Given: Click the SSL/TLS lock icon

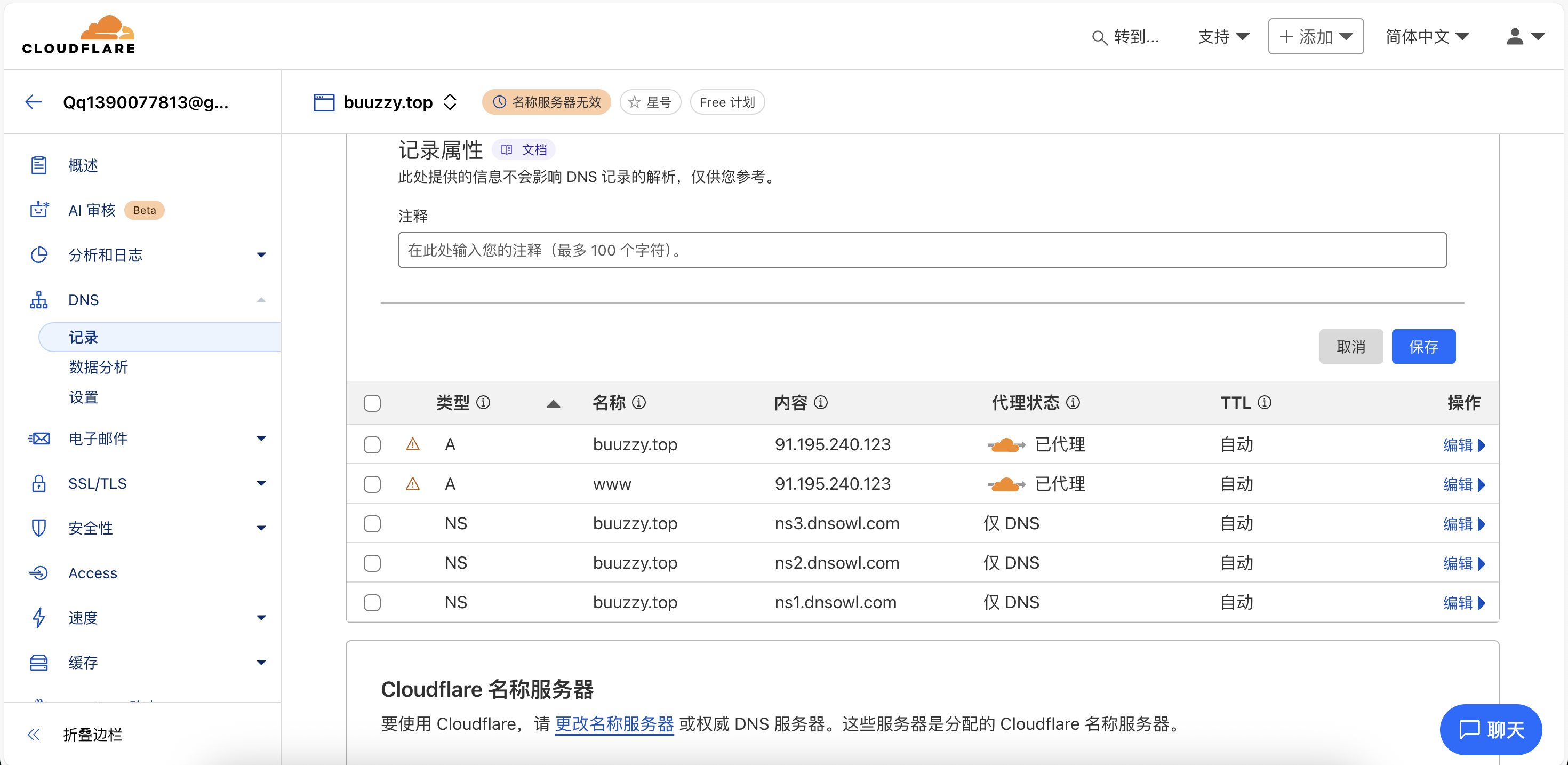Looking at the screenshot, I should click(39, 483).
